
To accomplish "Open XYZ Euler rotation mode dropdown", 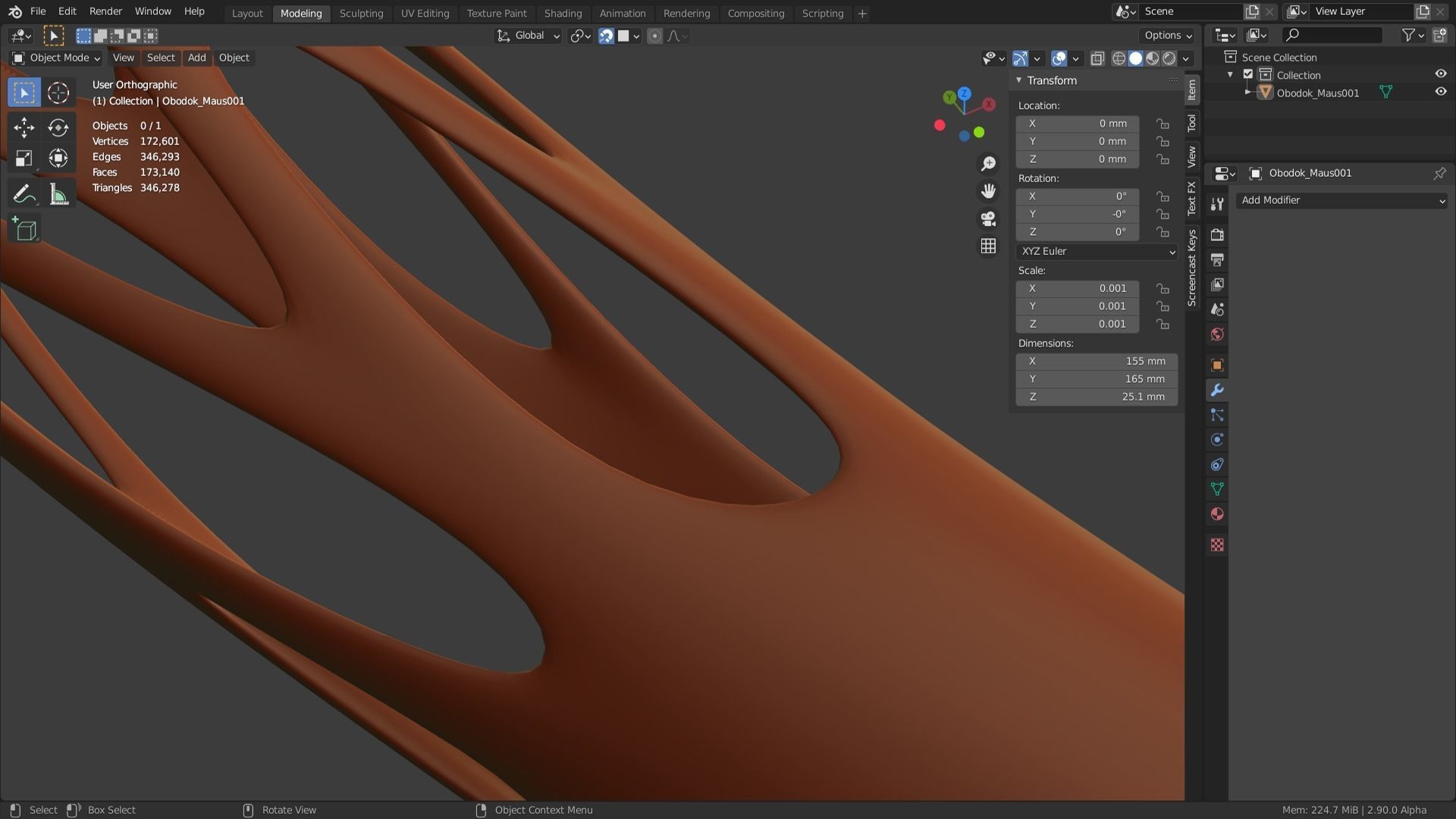I will [1097, 251].
